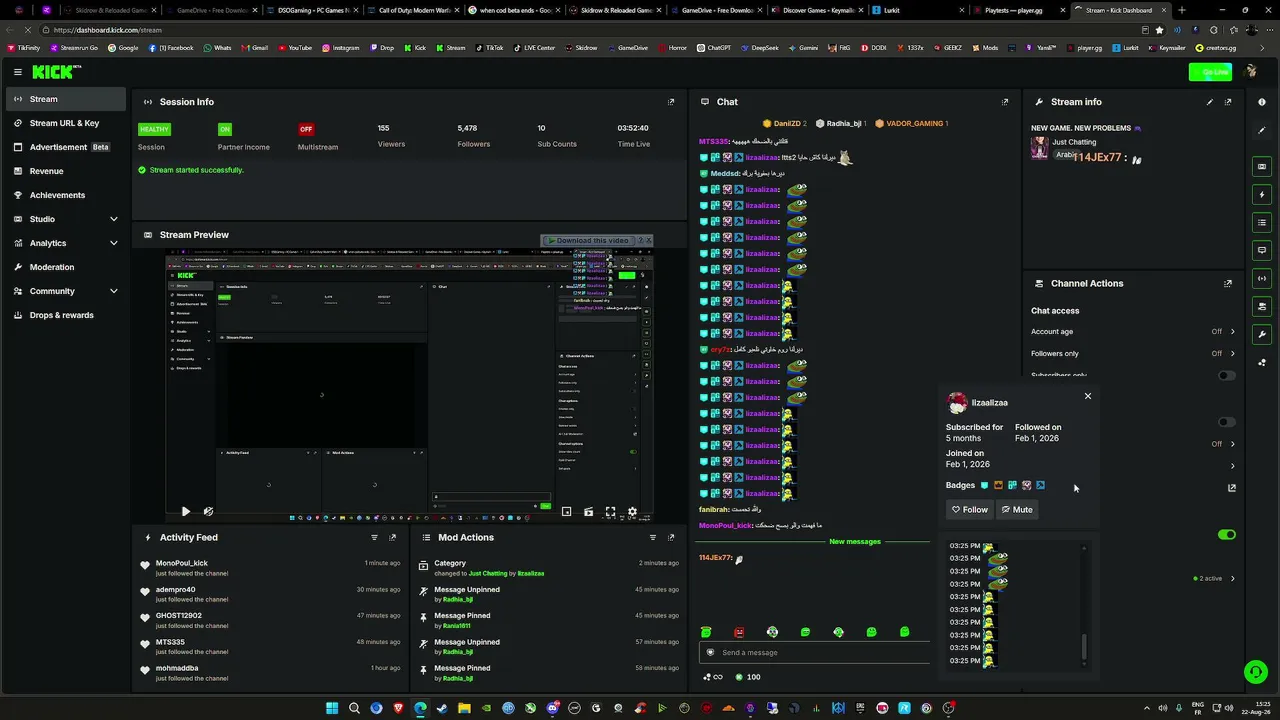Screen dimensions: 1280x720
Task: Pop out the Chat panel
Action: (x=1005, y=102)
